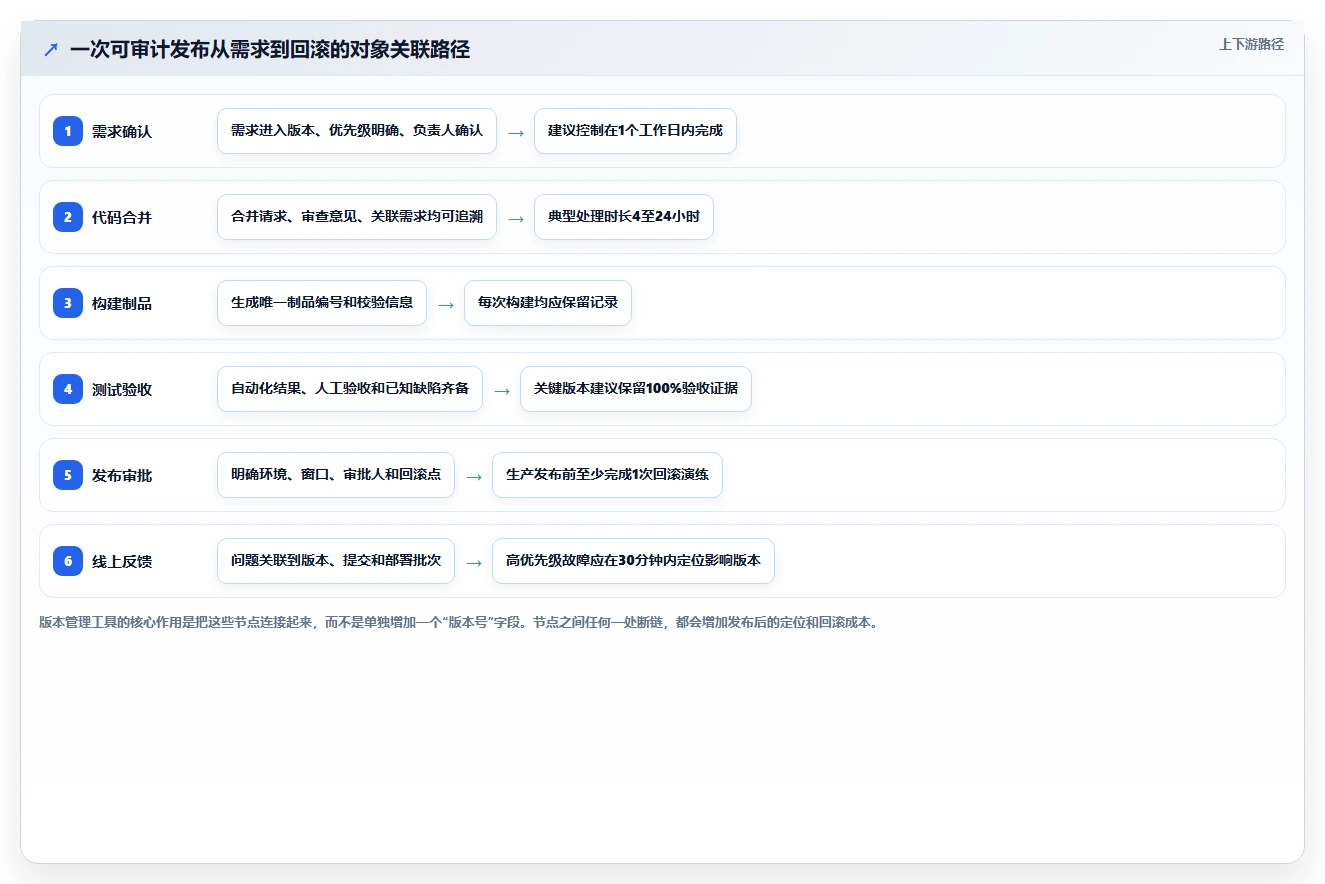Select the 自动化结果、人工验收和已知缺陷齐备 chip

[x=350, y=389]
